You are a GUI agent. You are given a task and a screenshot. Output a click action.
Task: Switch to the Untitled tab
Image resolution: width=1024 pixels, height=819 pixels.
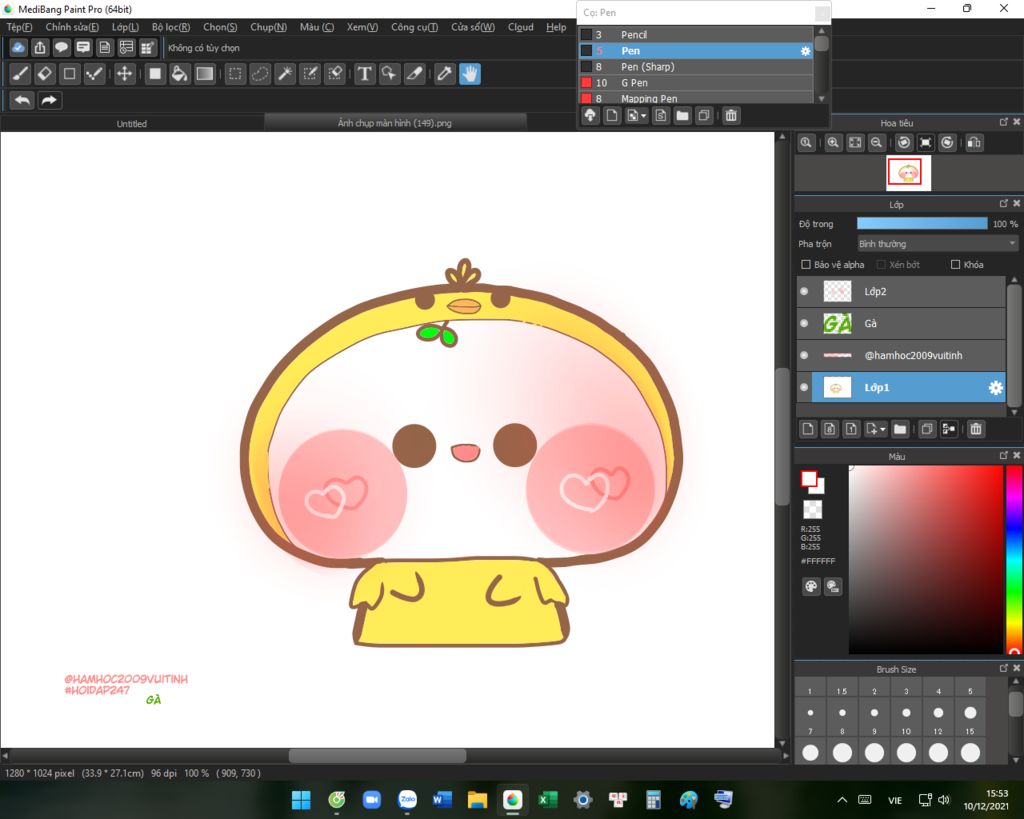[x=131, y=123]
